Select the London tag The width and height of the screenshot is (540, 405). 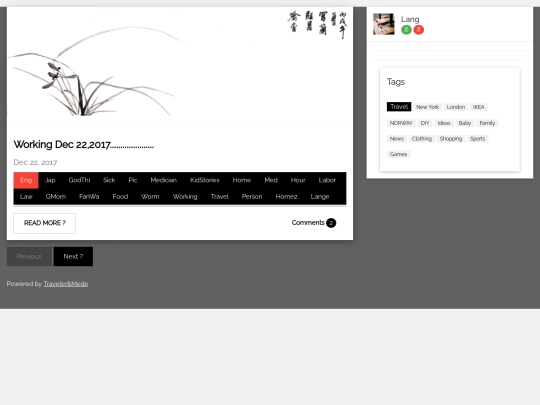pyautogui.click(x=456, y=107)
